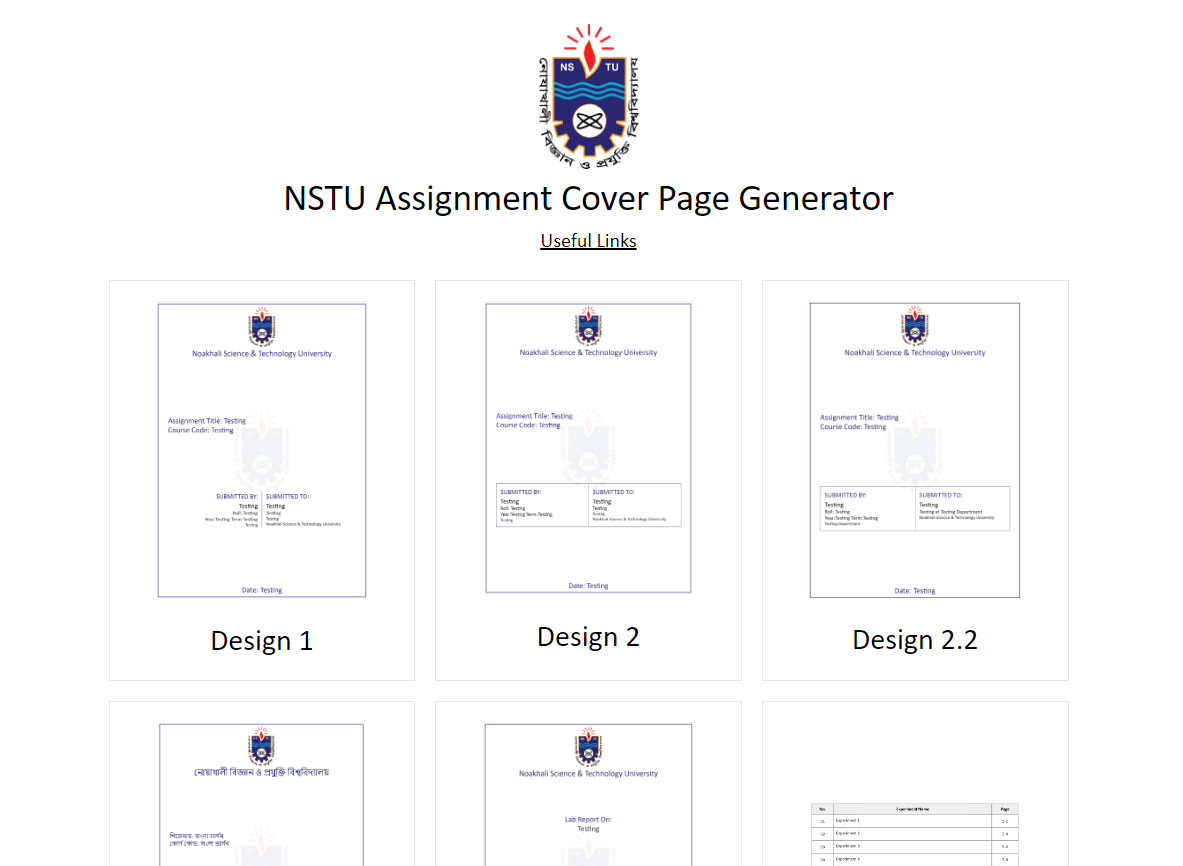The height and width of the screenshot is (866, 1183).
Task: Pick the Design 2.2 cover page preview
Action: click(x=914, y=450)
